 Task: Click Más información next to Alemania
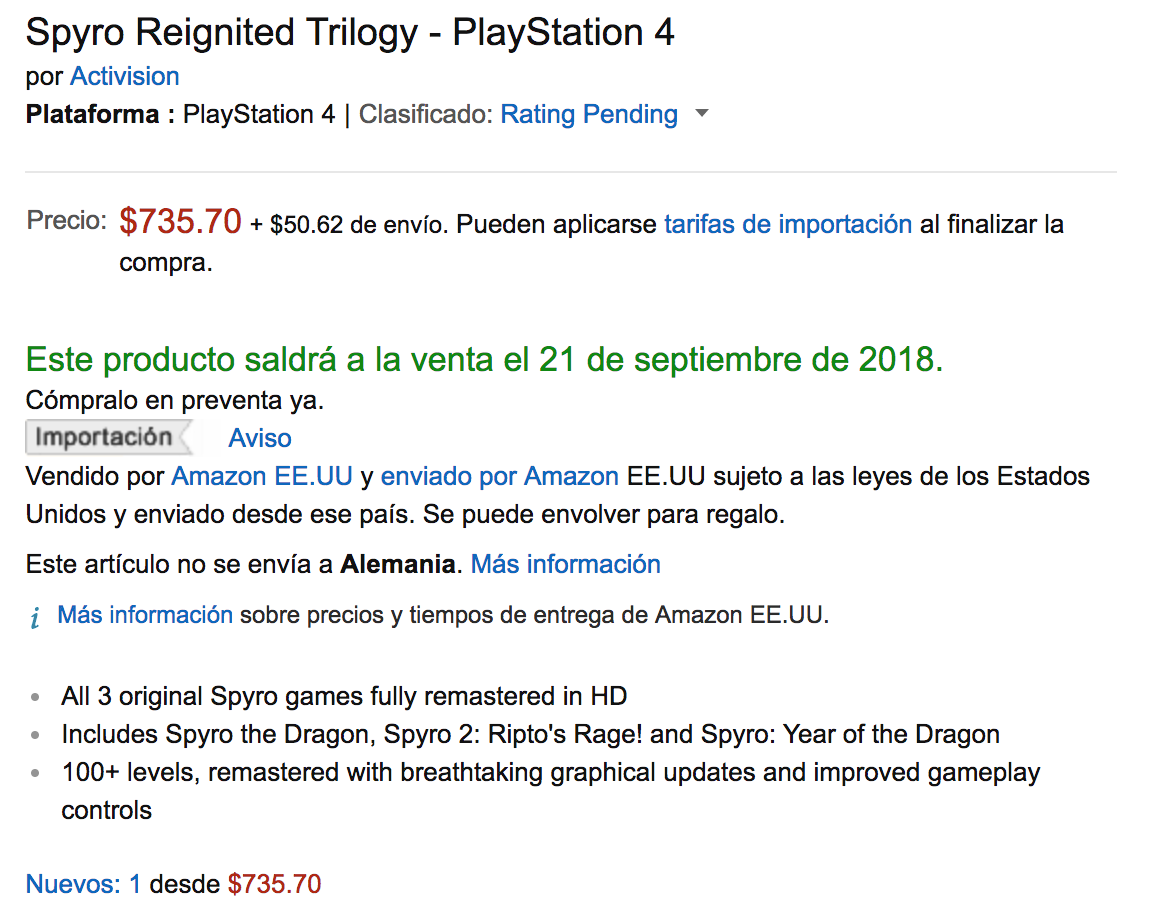(x=565, y=564)
